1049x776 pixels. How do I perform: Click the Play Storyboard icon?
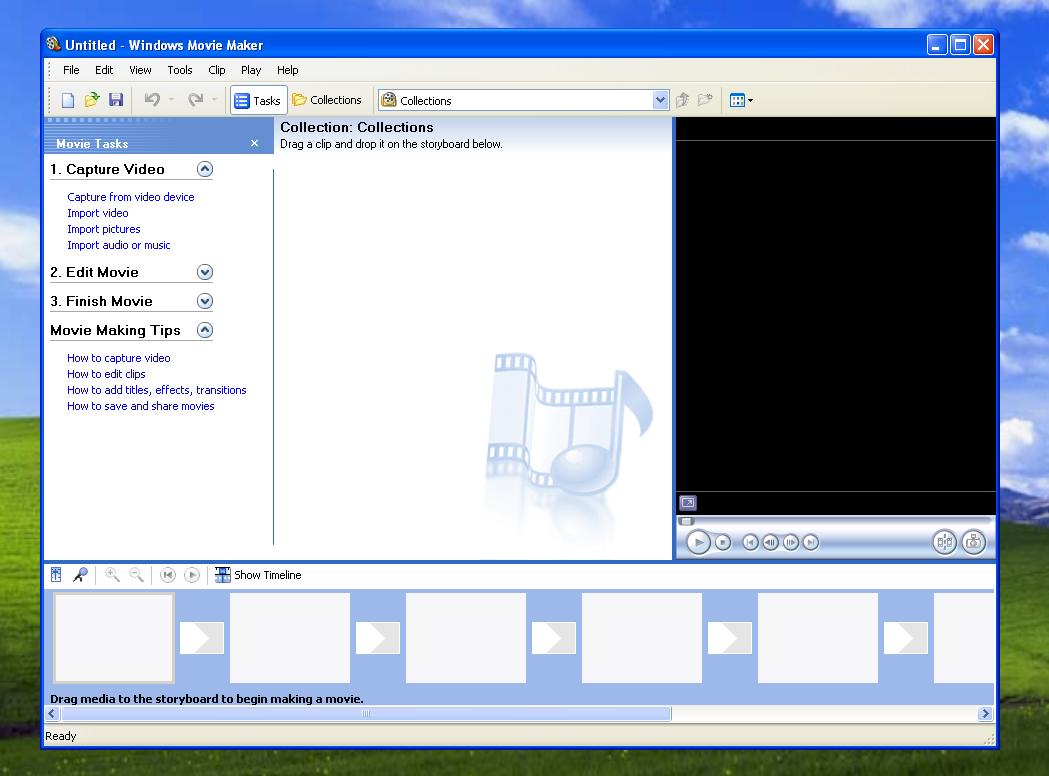pyautogui.click(x=192, y=575)
